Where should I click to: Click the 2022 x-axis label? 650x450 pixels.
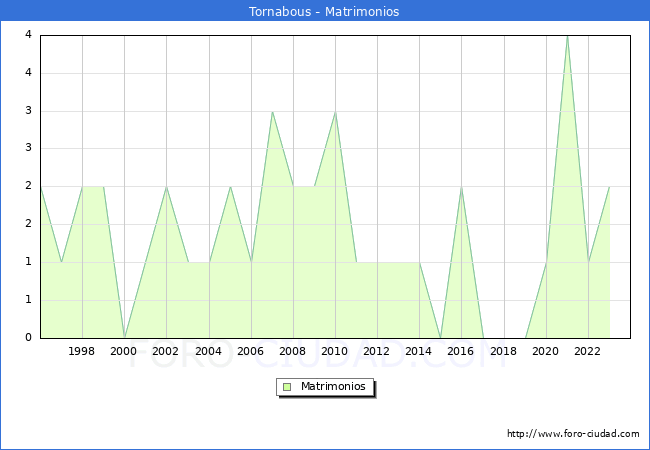(587, 351)
